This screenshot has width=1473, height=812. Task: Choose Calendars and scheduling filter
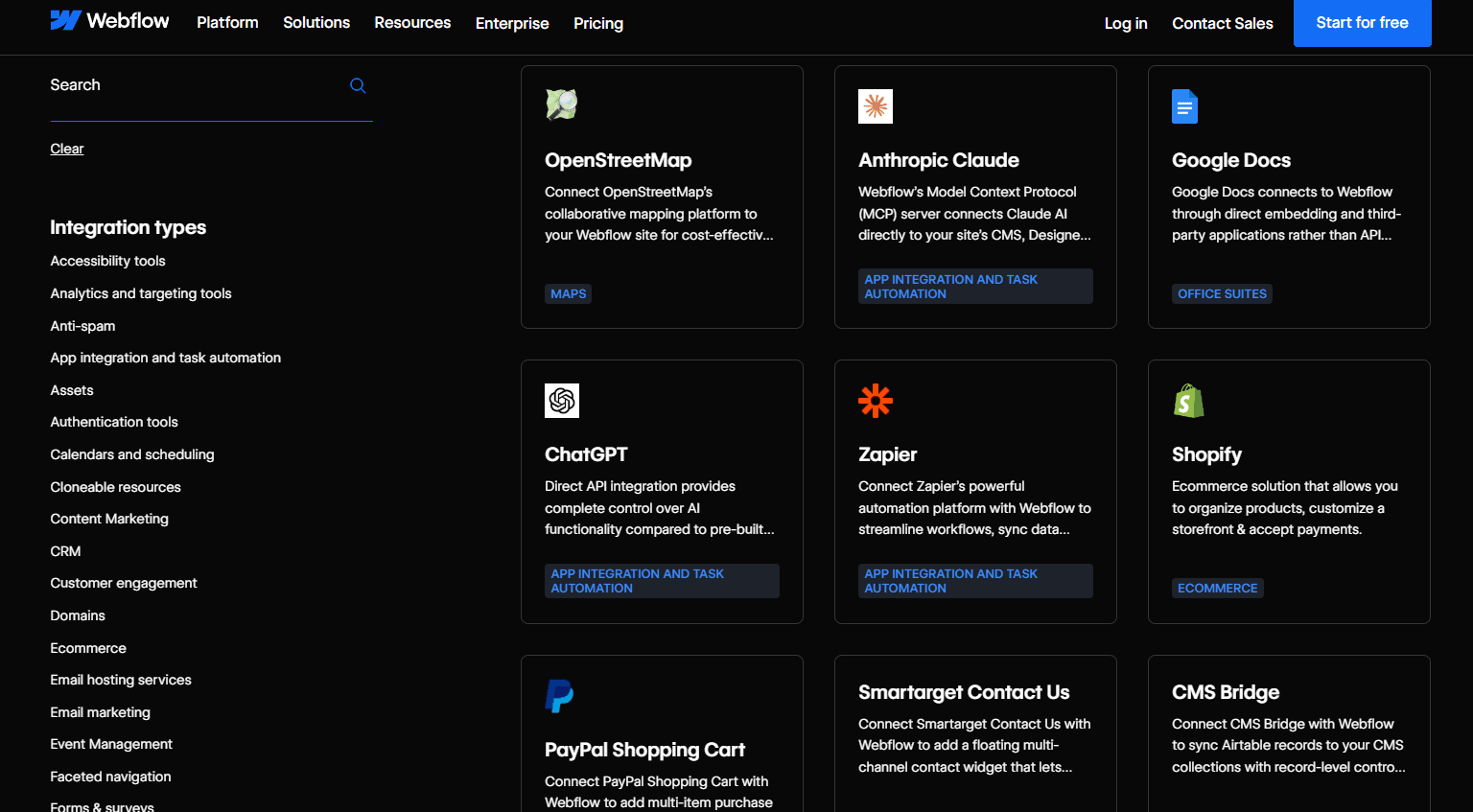132,454
